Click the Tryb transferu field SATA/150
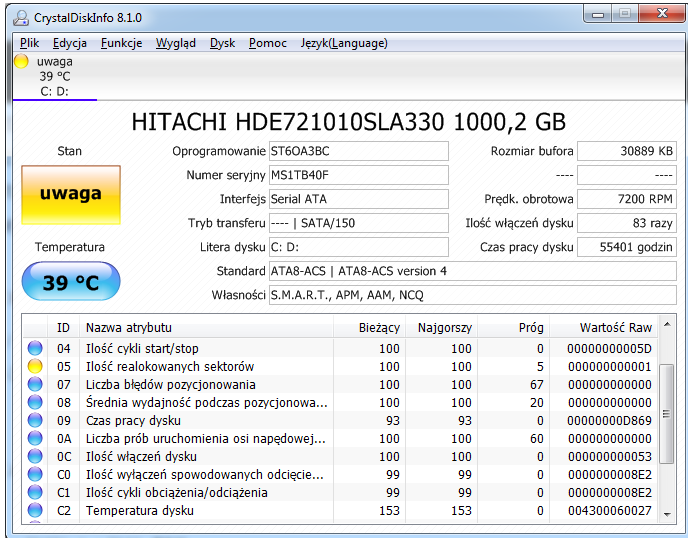Image resolution: width=688 pixels, height=538 pixels. pos(358,223)
